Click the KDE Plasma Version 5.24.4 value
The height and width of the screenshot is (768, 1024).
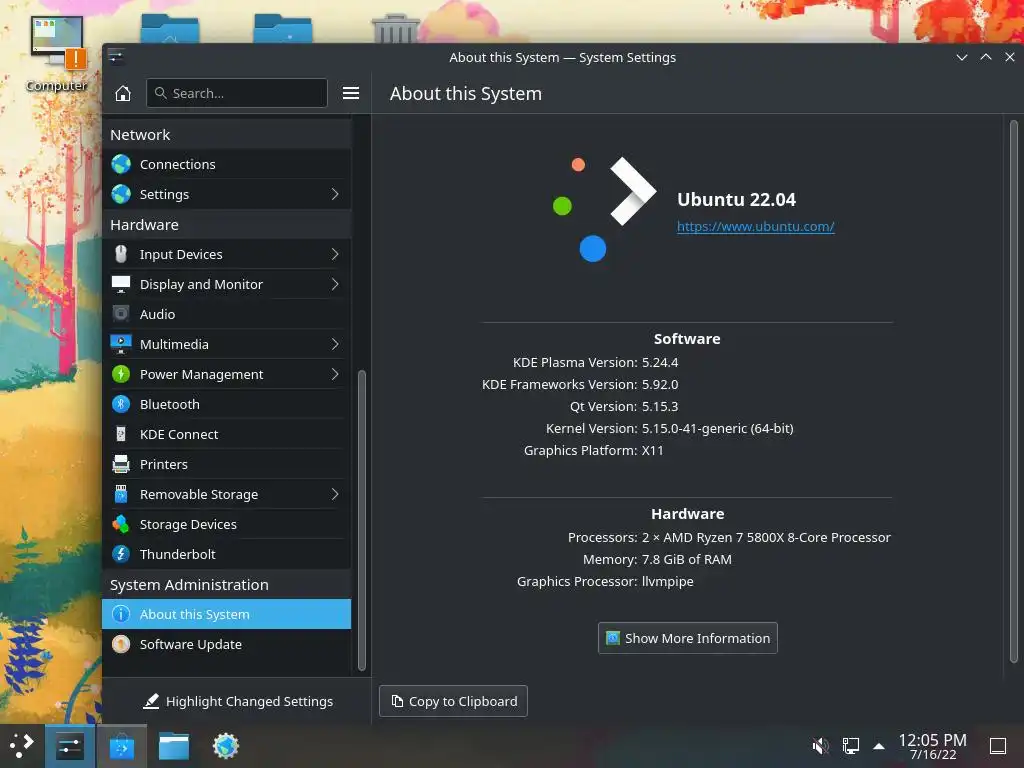click(660, 362)
